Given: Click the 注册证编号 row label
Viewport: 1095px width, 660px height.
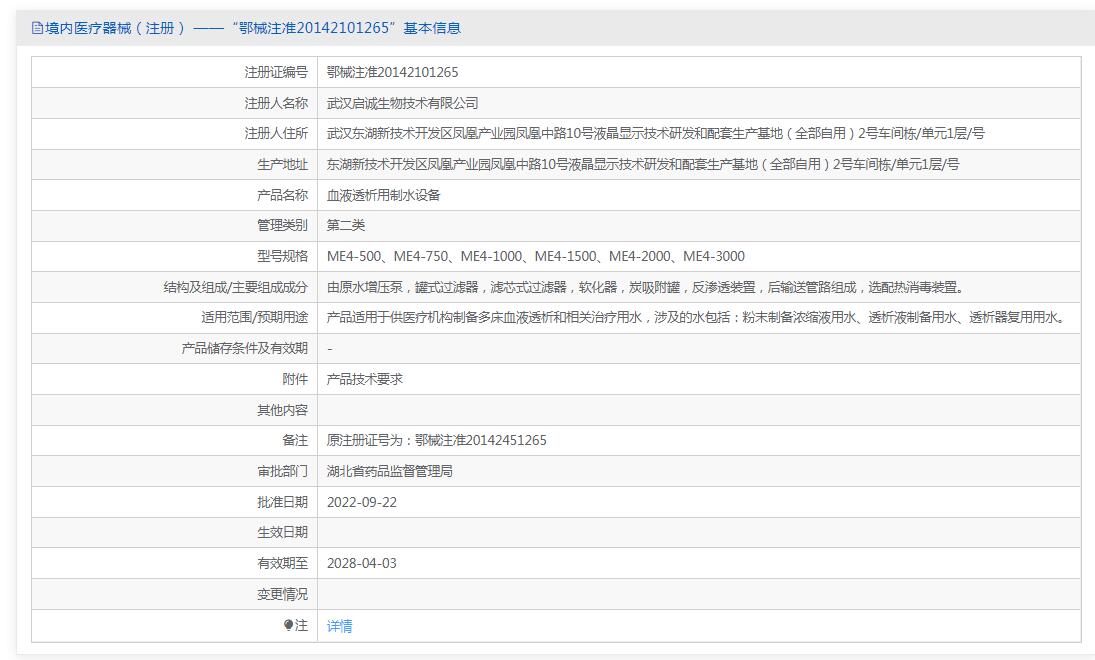Looking at the screenshot, I should [276, 72].
